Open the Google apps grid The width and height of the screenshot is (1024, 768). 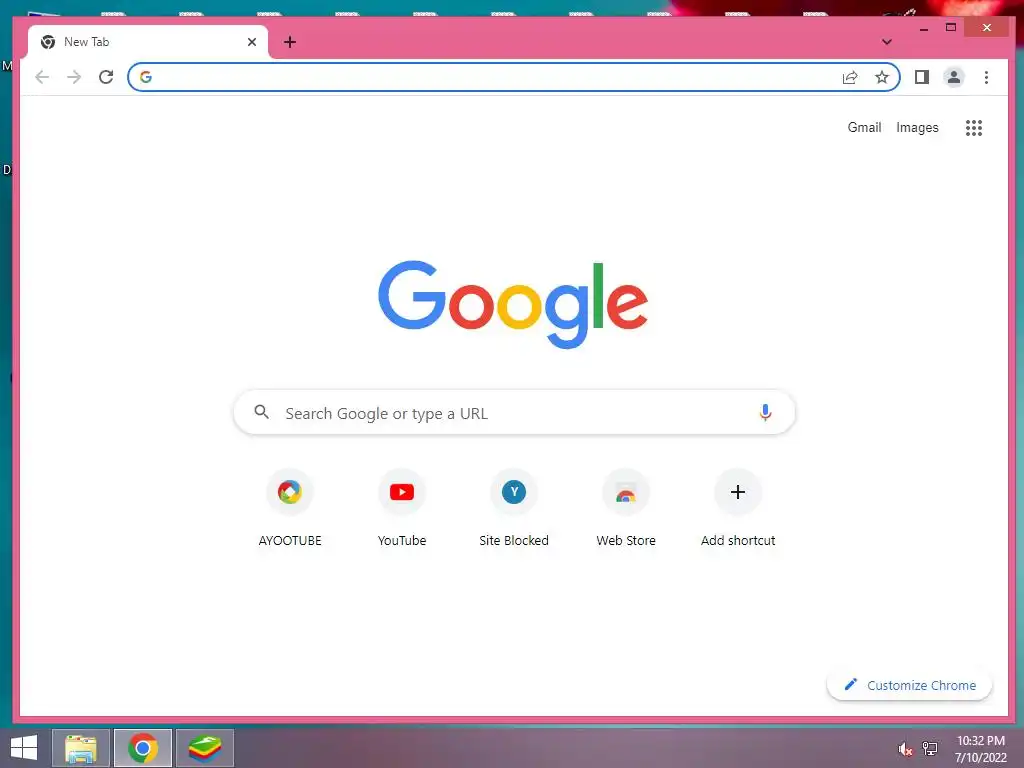click(974, 127)
